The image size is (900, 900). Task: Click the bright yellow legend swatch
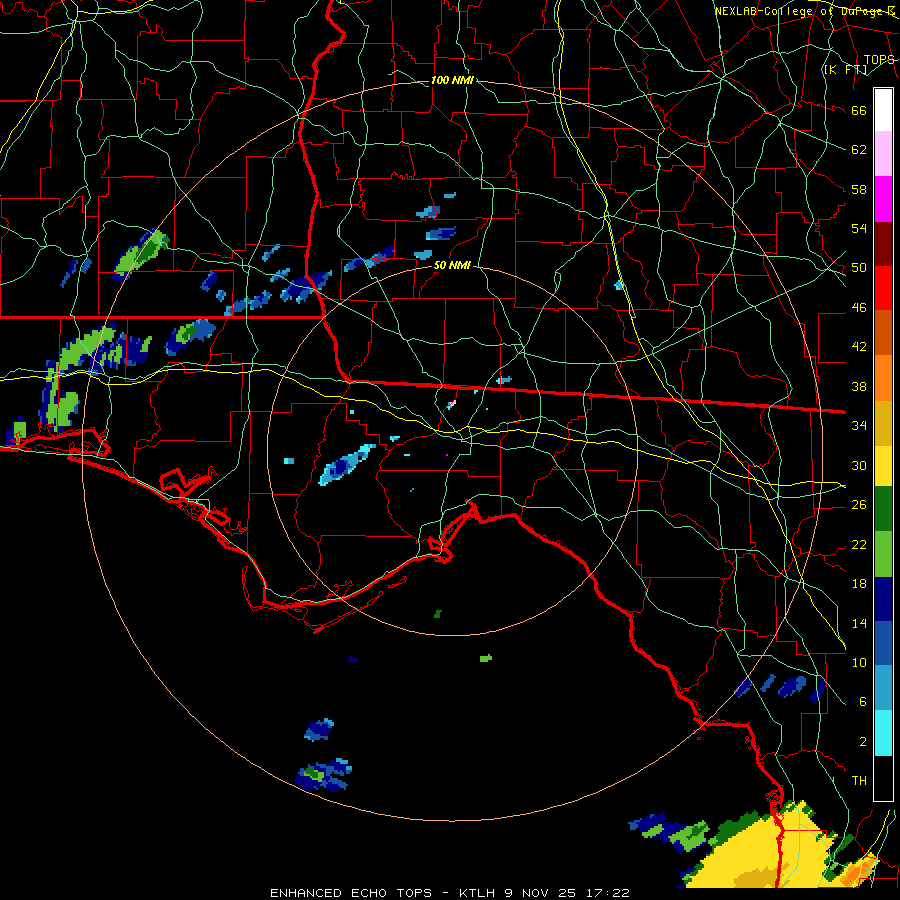pos(883,466)
